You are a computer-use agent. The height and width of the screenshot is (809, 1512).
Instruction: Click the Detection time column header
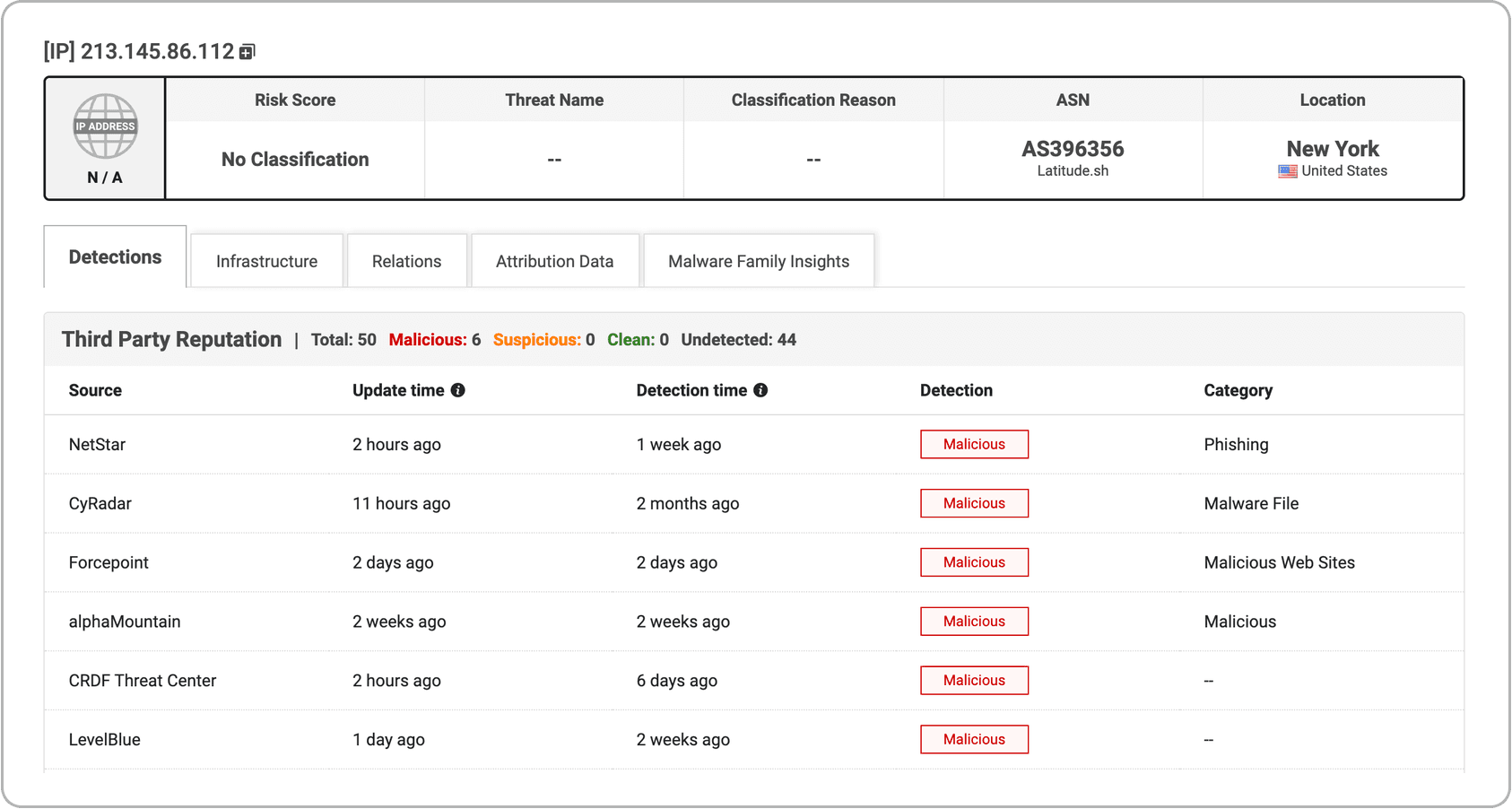[691, 390]
